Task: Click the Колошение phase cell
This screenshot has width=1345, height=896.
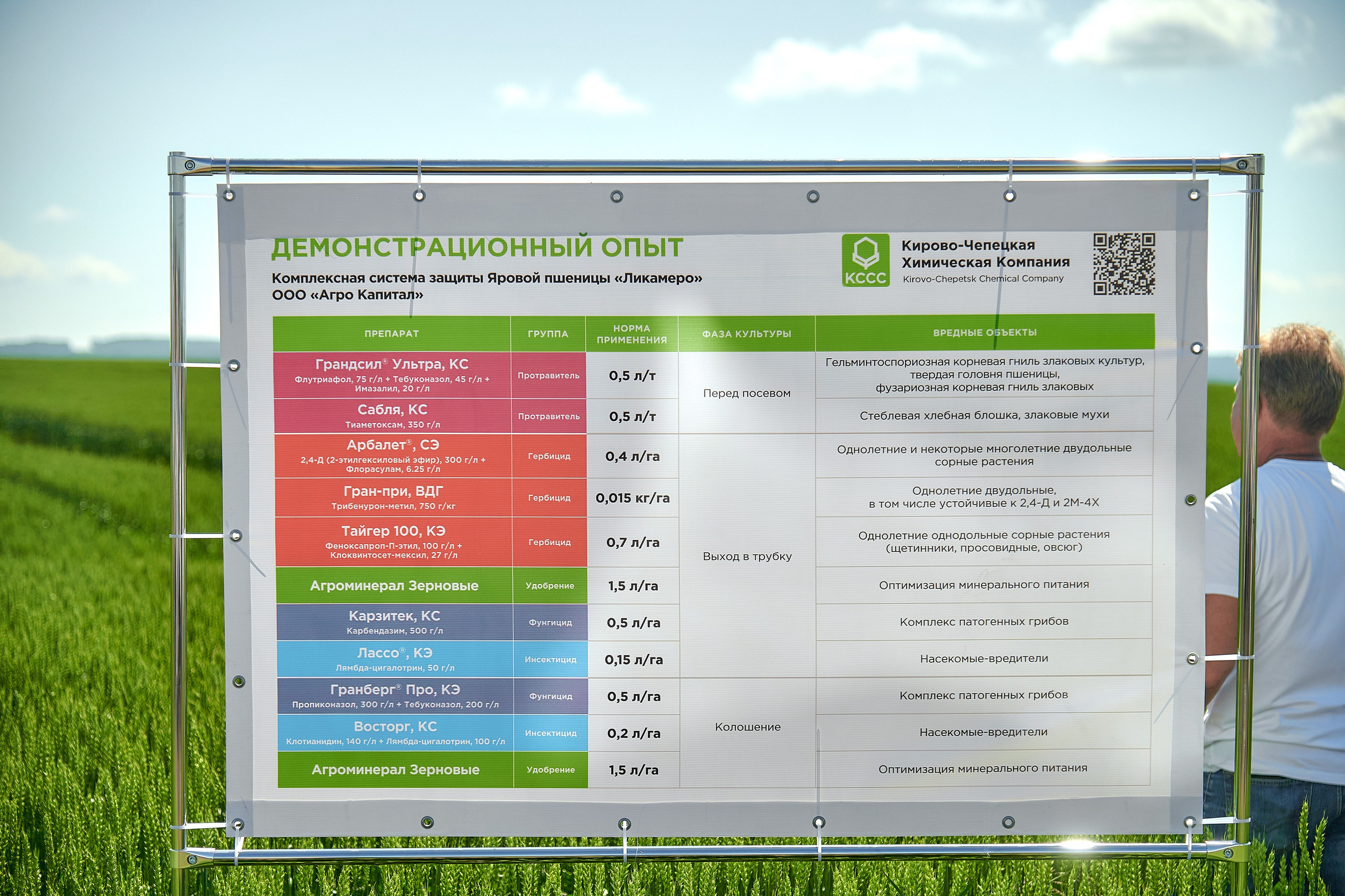Action: [747, 727]
